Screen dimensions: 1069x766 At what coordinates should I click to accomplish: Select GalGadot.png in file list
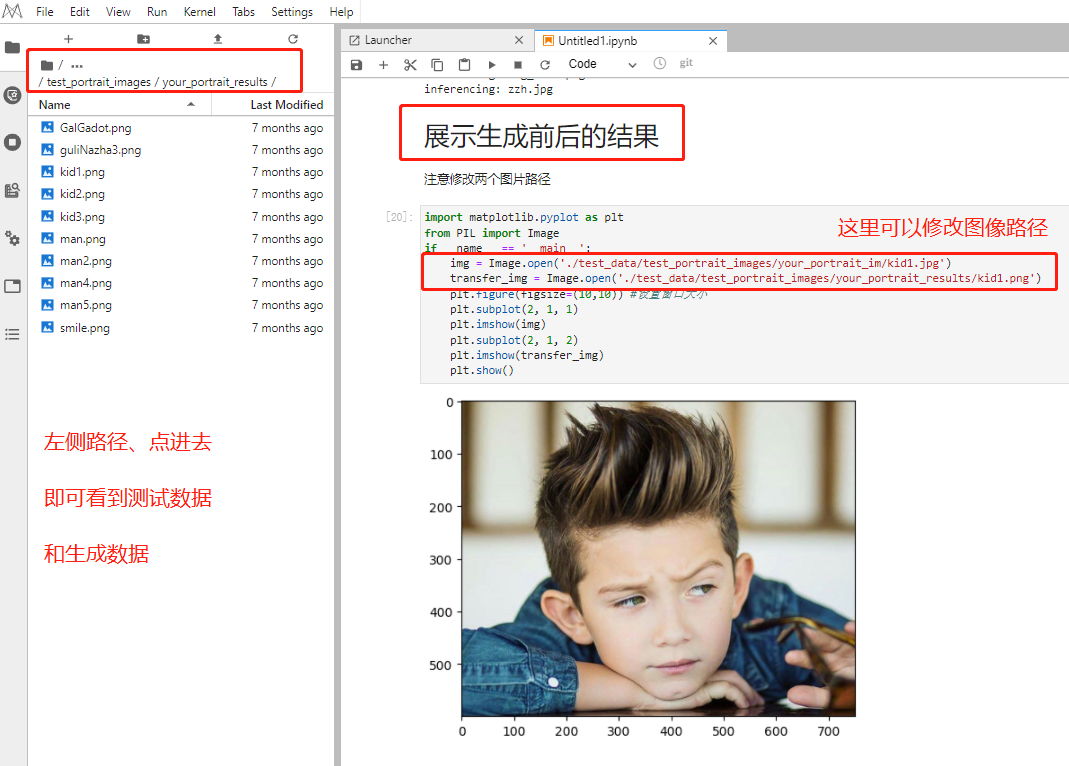click(x=181, y=127)
